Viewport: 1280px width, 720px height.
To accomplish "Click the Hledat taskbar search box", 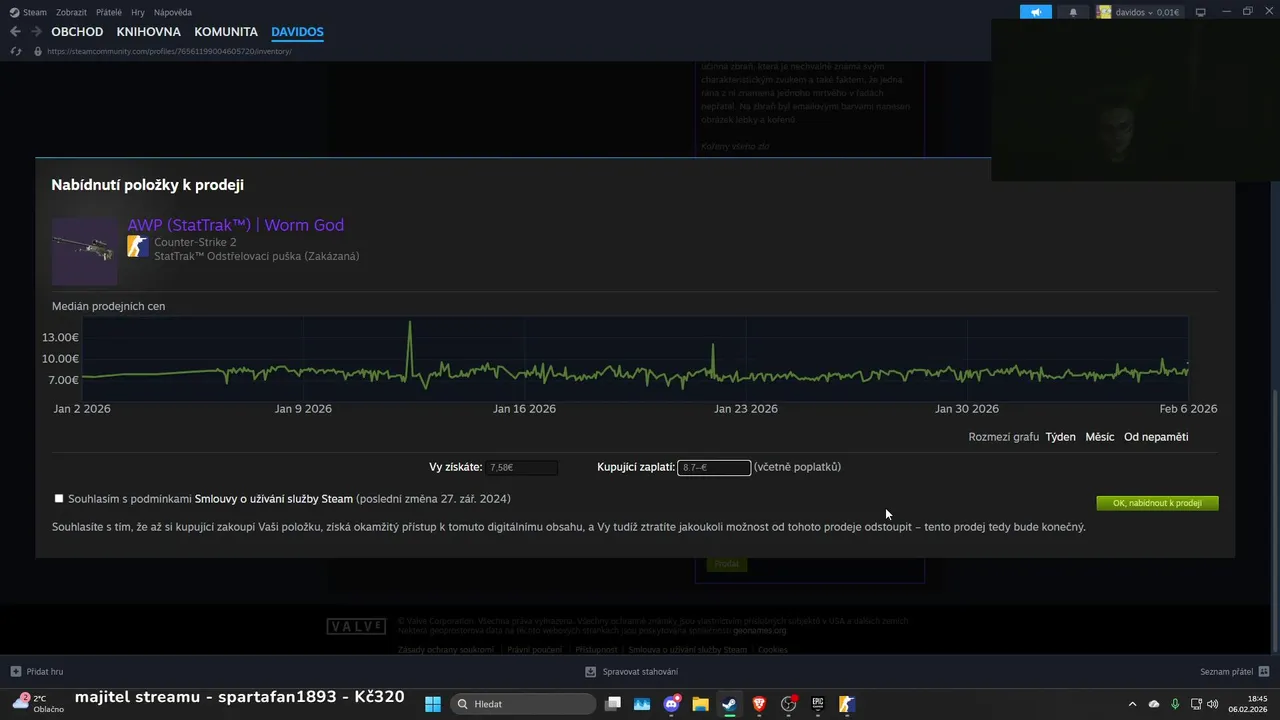I will coord(521,704).
